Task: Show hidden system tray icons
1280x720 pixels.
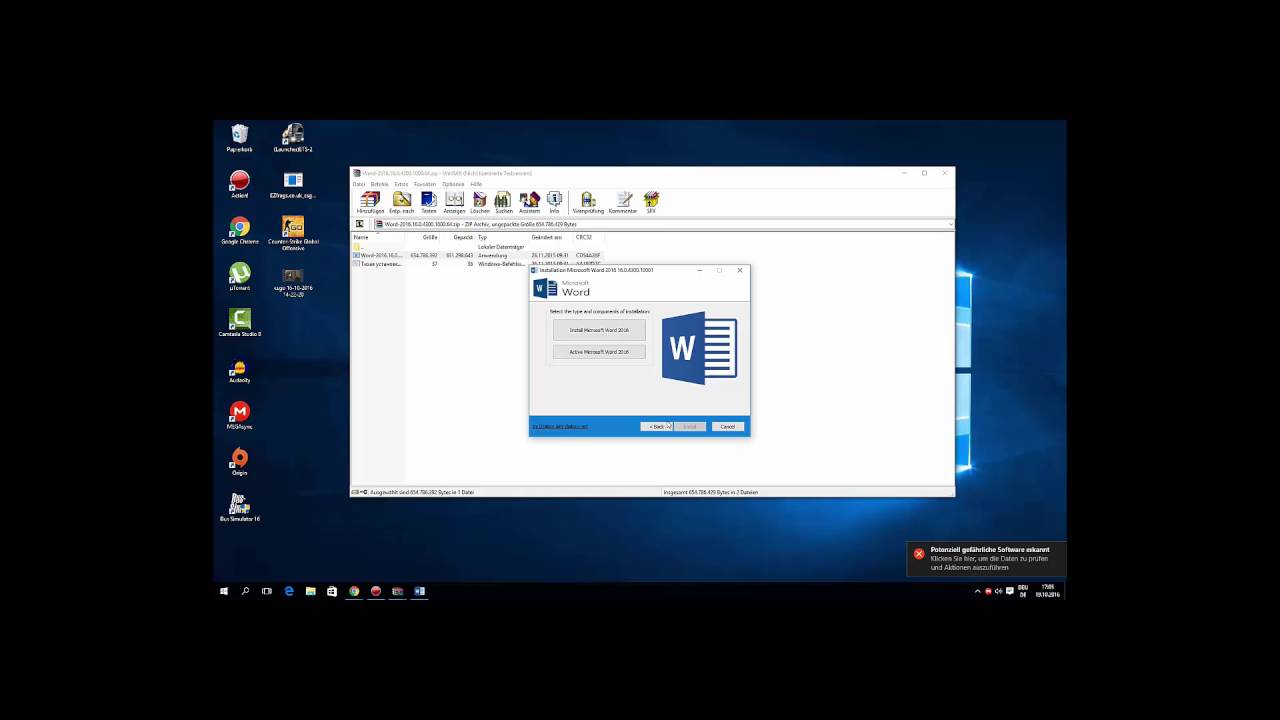Action: tap(977, 591)
